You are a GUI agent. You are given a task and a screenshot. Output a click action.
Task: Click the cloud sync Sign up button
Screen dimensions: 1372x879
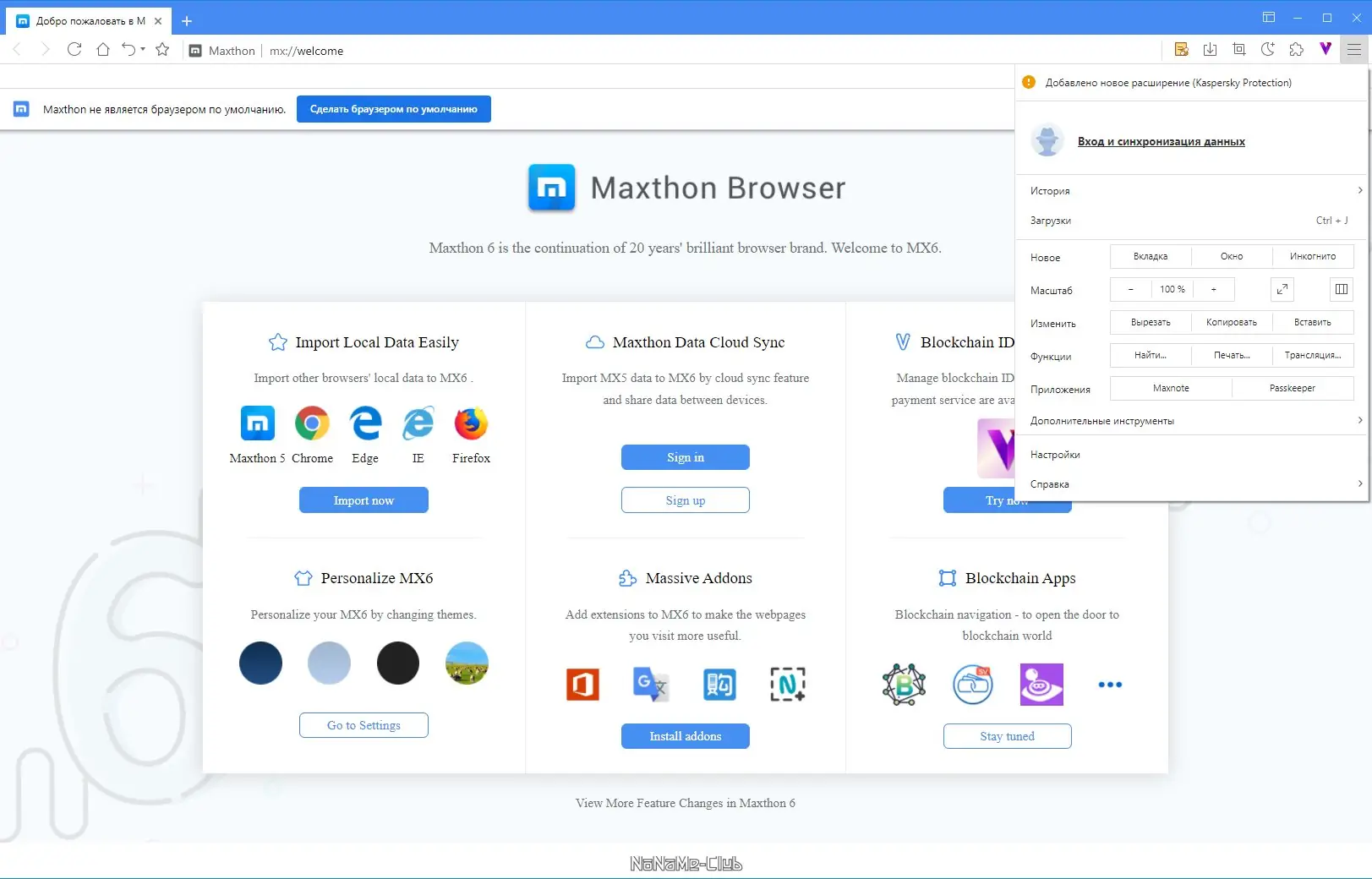click(x=686, y=500)
